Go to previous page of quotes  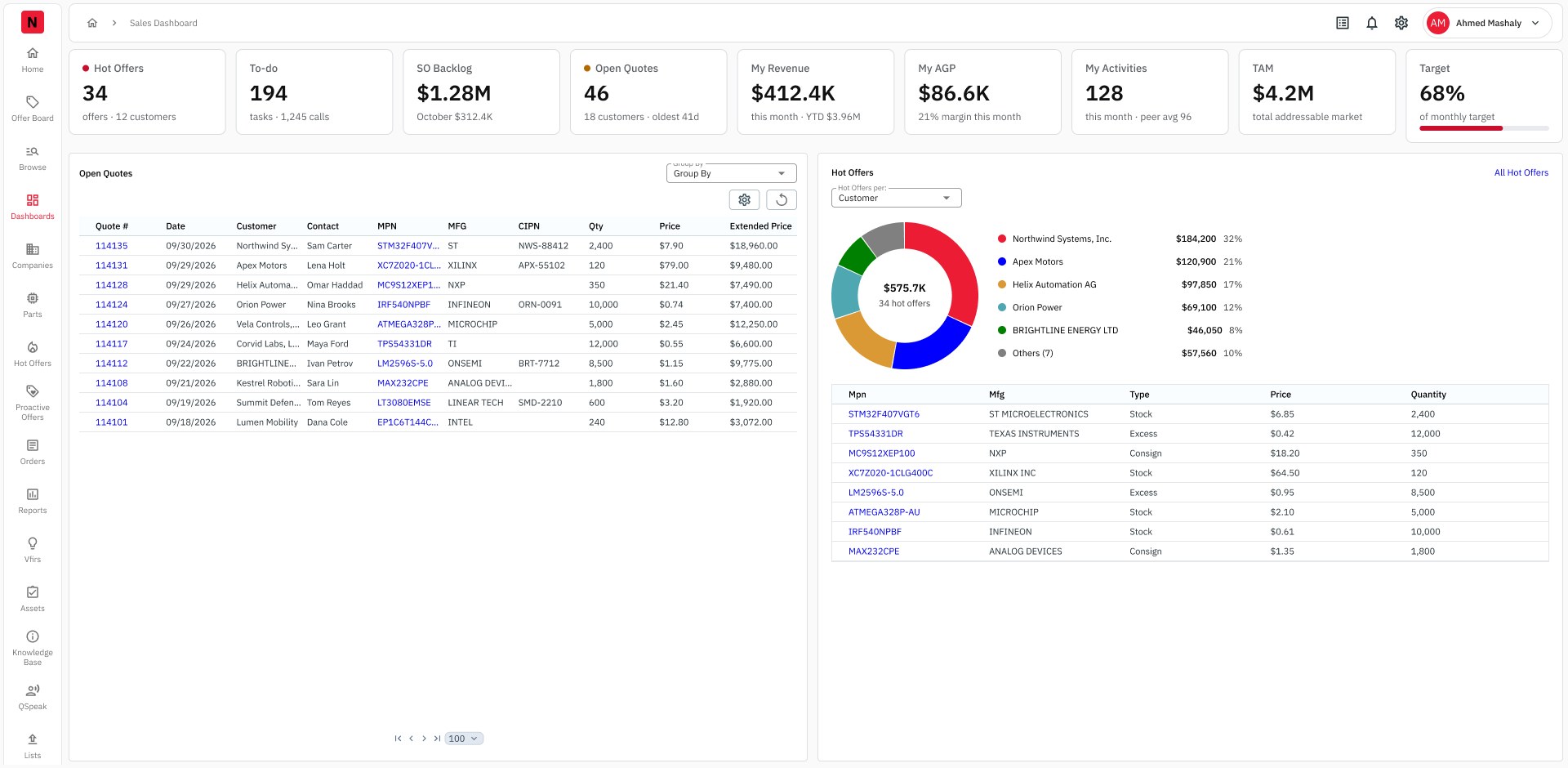coord(411,739)
